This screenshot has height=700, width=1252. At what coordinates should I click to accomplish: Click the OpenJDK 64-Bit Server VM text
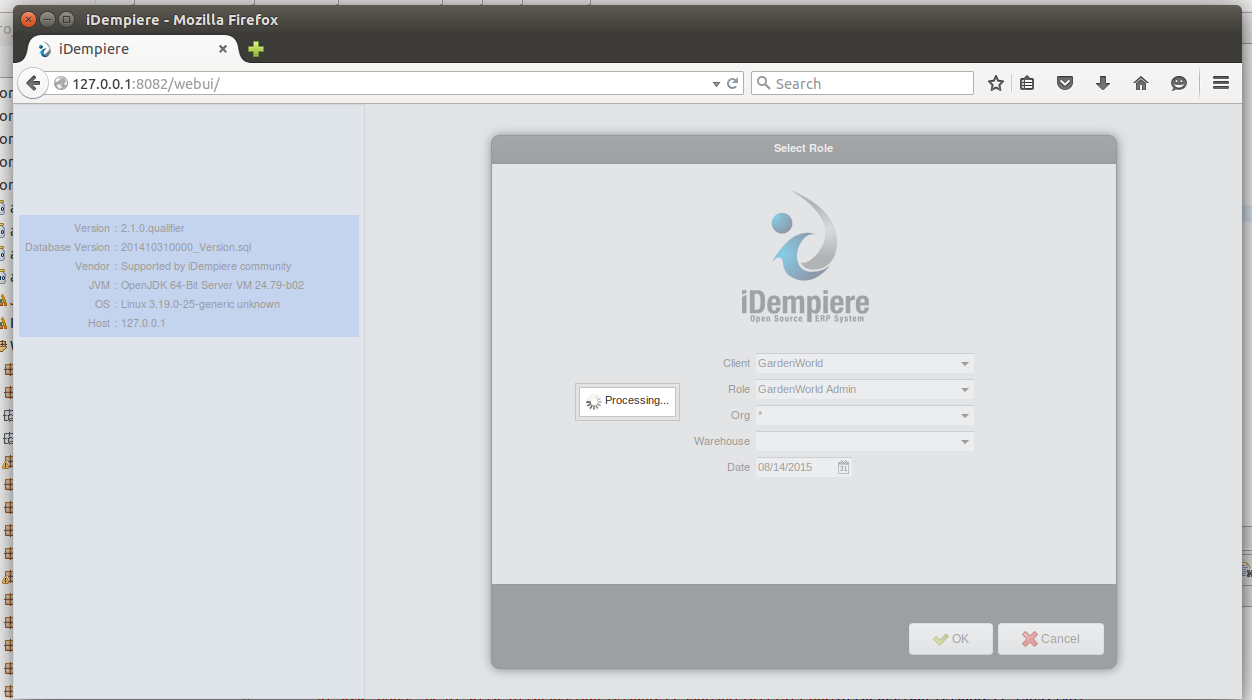(212, 285)
